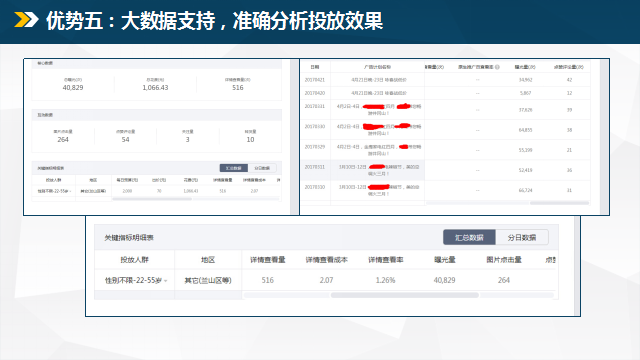Click 12 likes-comments value in 20170420 row
Image resolution: width=640 pixels, height=360 pixels.
point(569,93)
